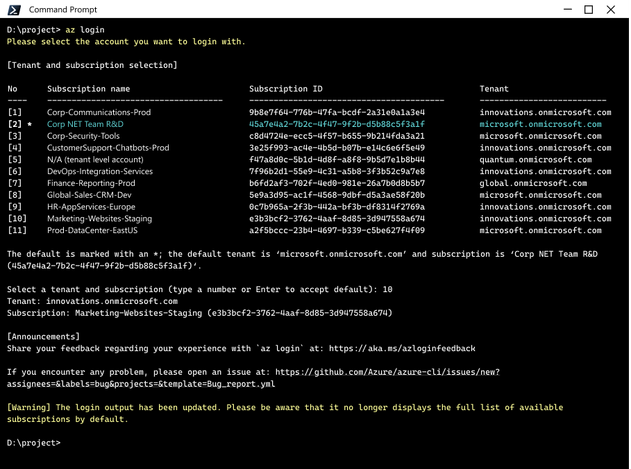Click global.onmicrosoft.com tenant
This screenshot has height=469, width=631.
tap(533, 183)
